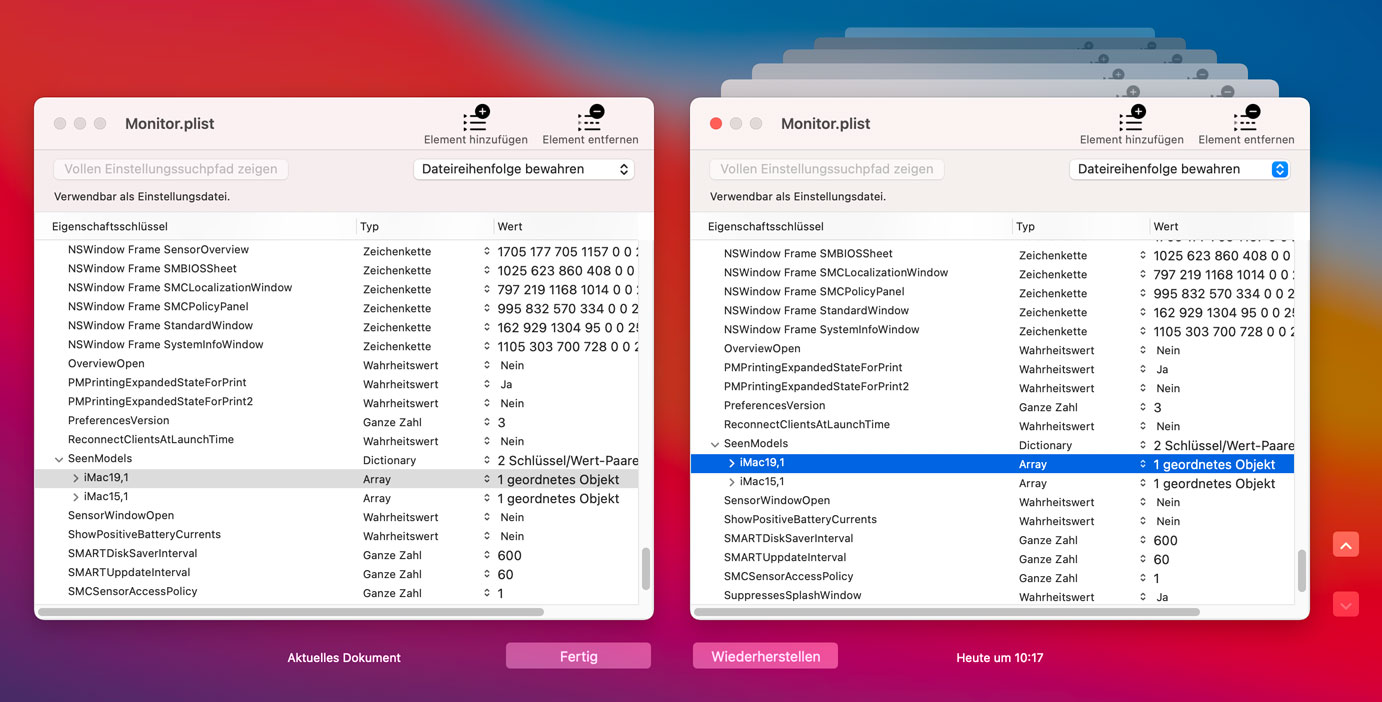Expand iMac15,1 array in left window

[x=76, y=498]
